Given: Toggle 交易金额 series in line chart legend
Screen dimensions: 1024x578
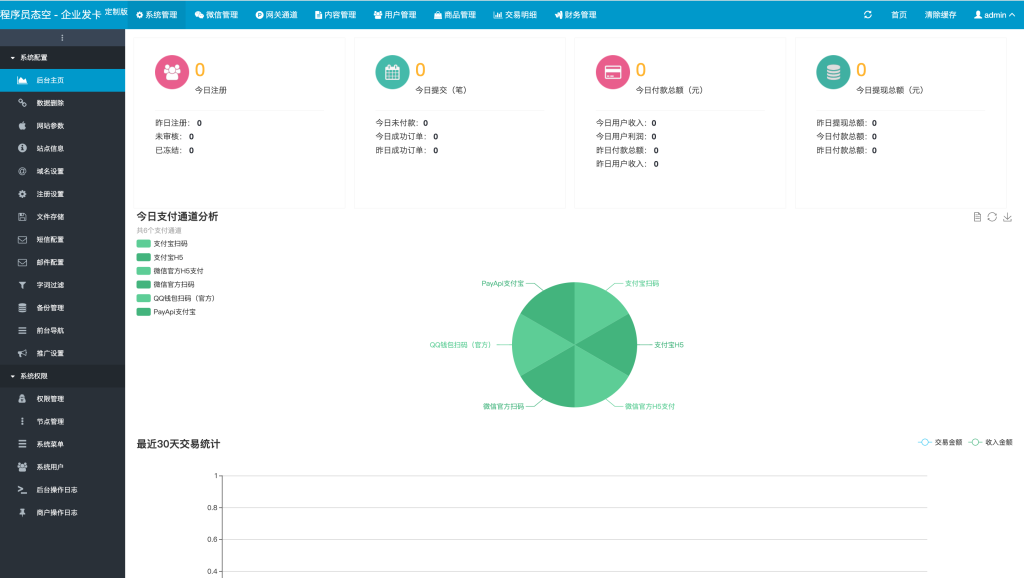Looking at the screenshot, I should tap(940, 442).
